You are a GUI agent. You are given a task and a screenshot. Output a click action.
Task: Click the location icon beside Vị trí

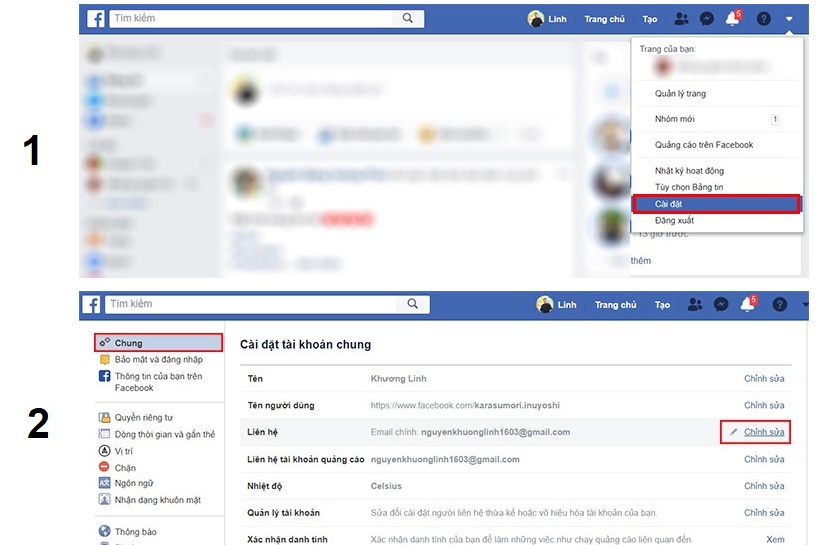(104, 451)
